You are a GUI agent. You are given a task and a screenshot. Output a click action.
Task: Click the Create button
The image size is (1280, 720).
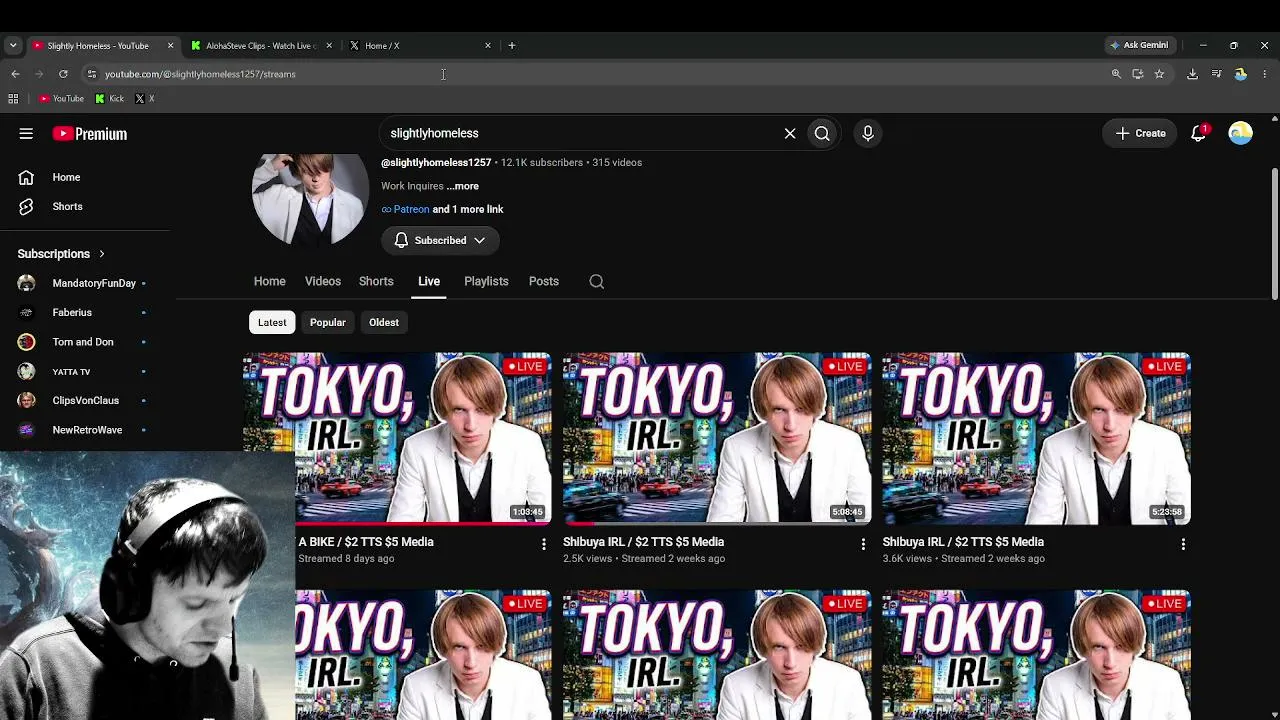(1140, 133)
